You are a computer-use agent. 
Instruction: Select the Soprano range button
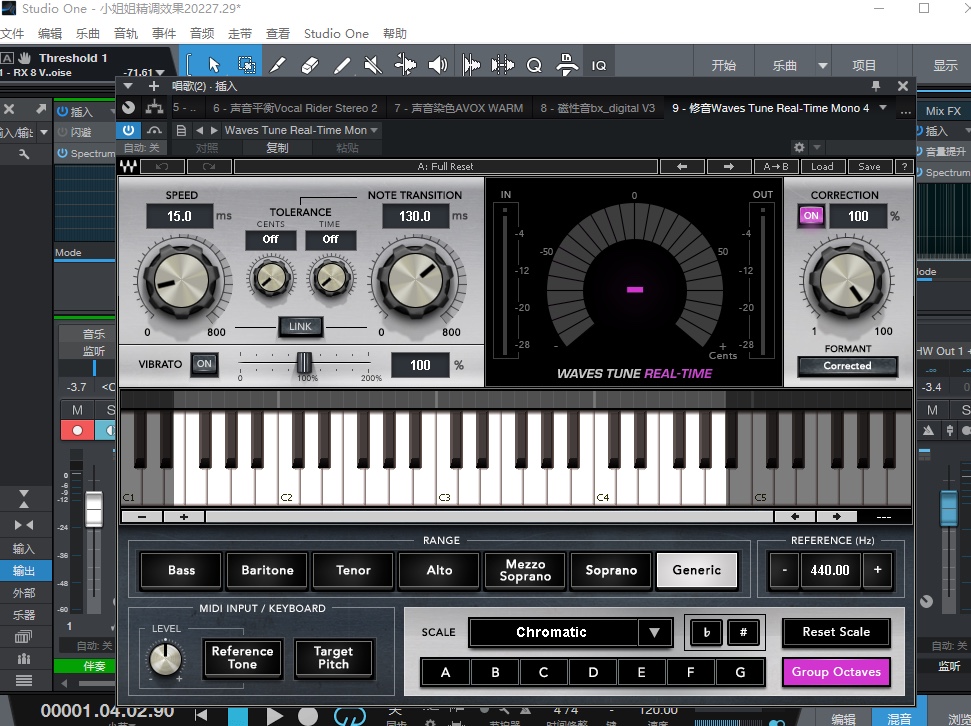click(x=611, y=570)
